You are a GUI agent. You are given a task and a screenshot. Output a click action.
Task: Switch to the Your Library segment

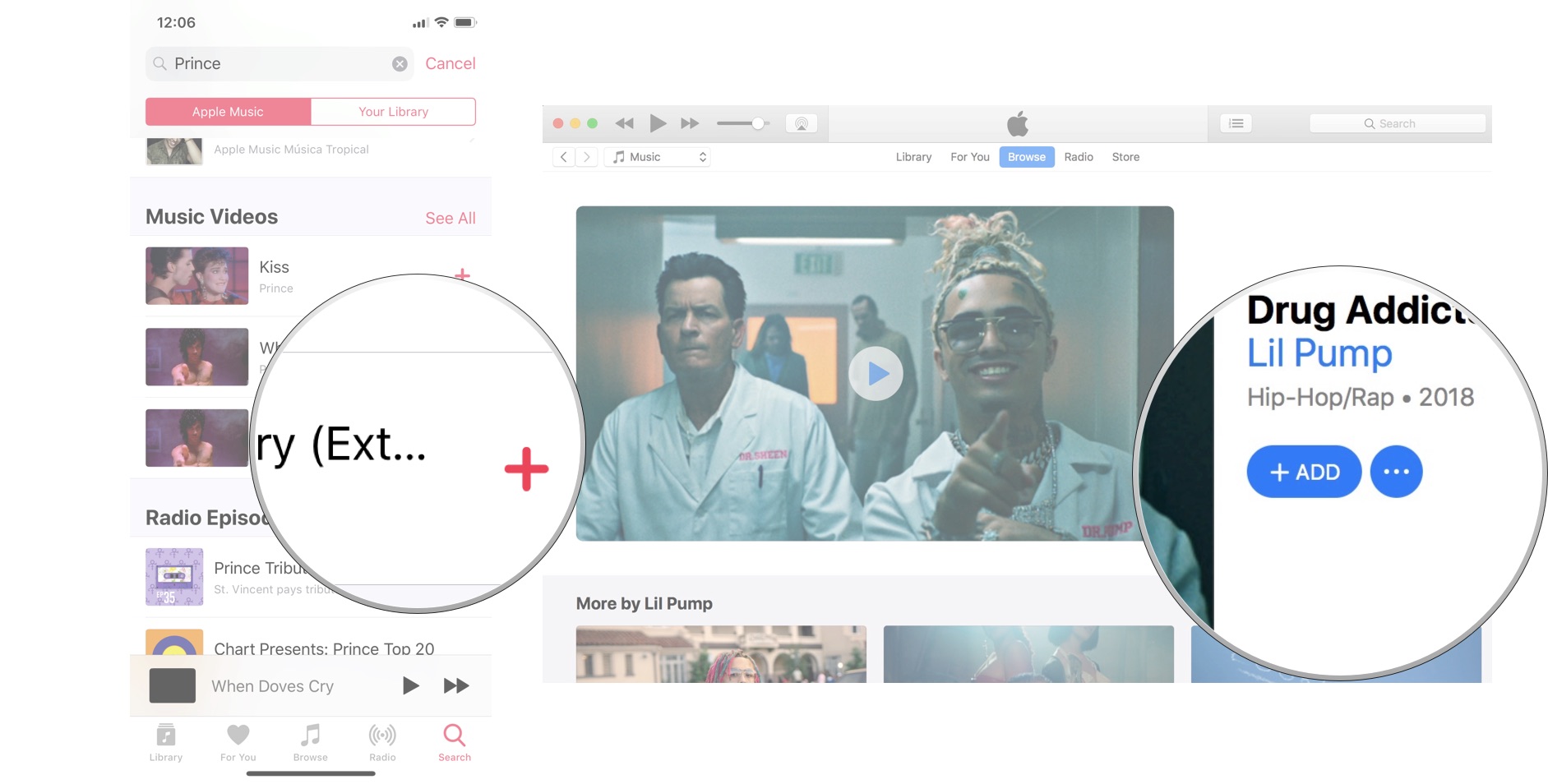pyautogui.click(x=393, y=112)
